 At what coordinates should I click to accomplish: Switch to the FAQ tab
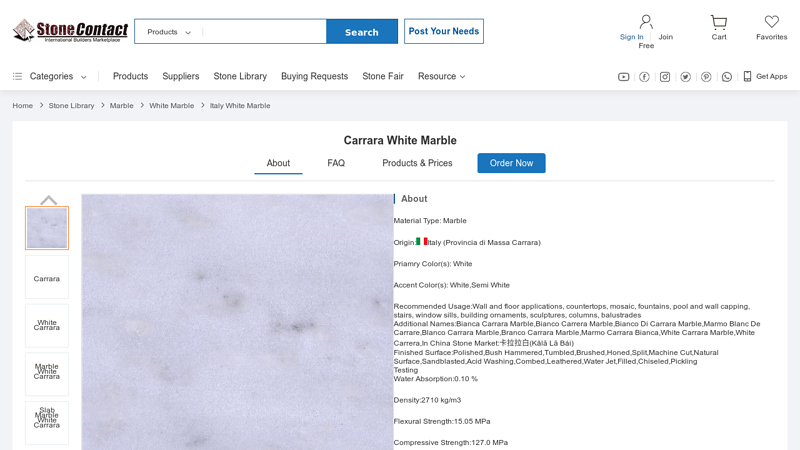[336, 163]
